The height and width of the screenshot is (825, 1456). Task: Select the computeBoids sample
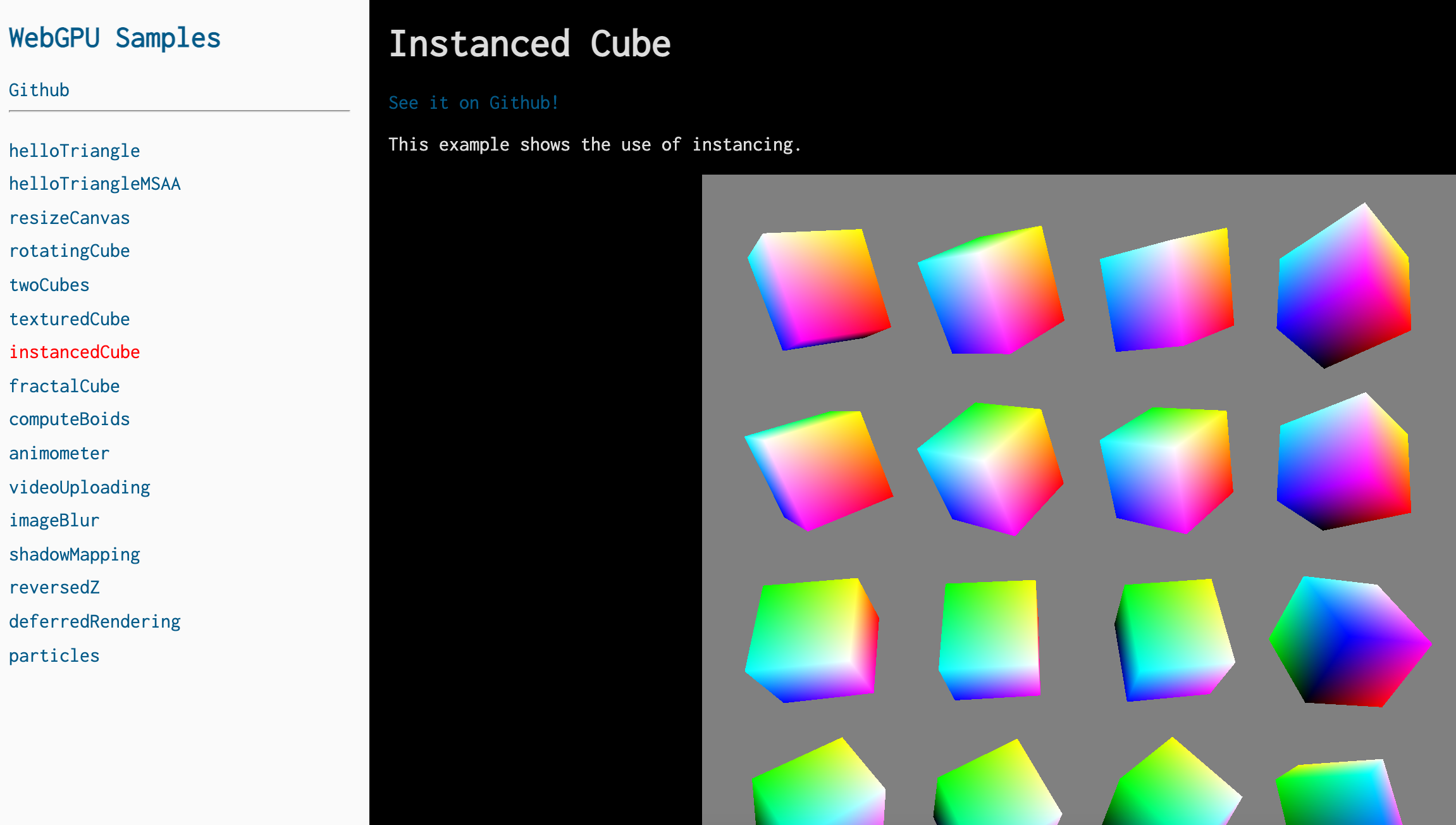pos(70,419)
